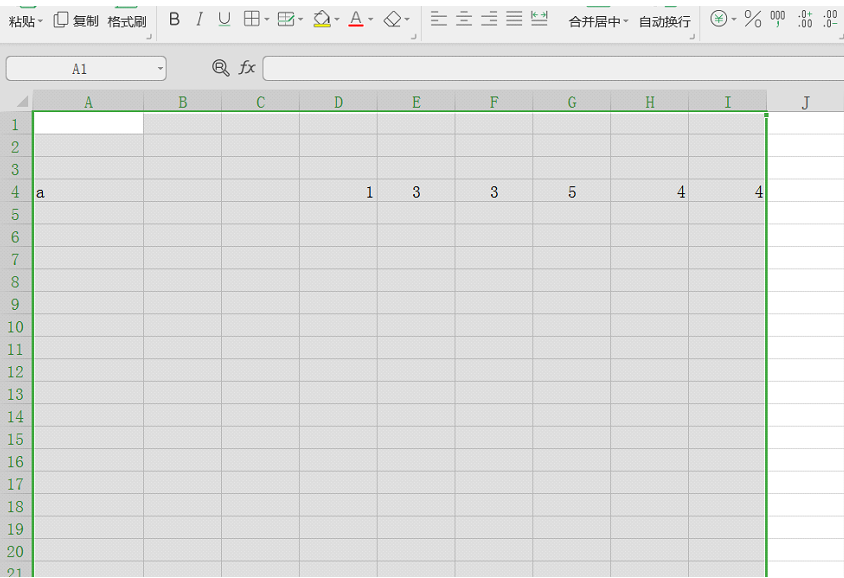
Task: Open 粘贴 paste dropdown arrow
Action: coord(40,22)
